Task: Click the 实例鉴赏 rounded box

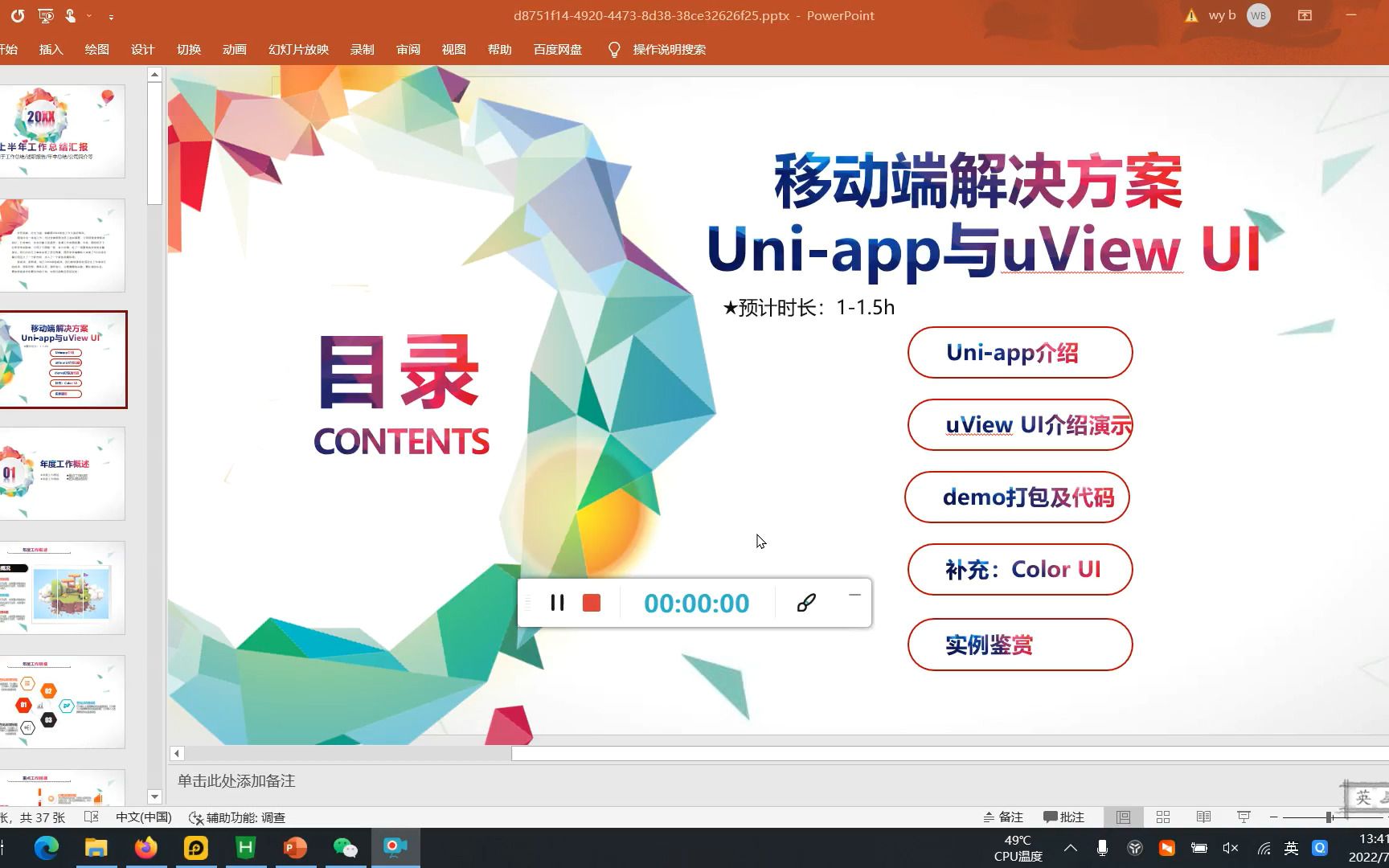Action: pyautogui.click(x=1020, y=644)
